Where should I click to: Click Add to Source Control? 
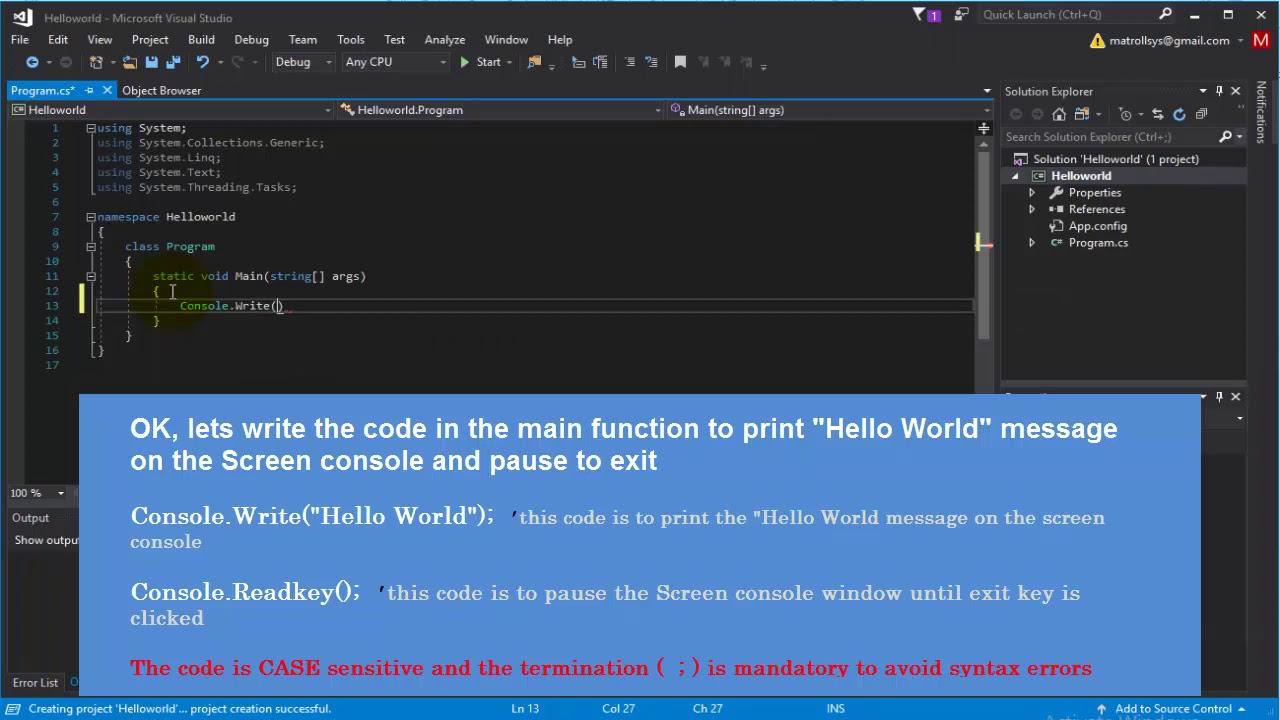coord(1173,708)
